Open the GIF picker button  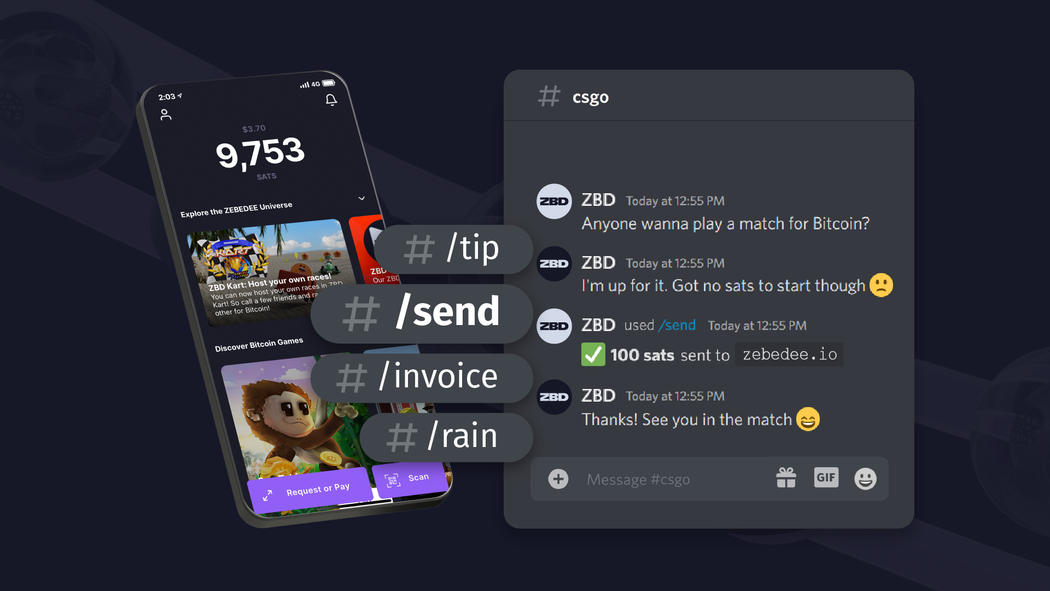826,477
